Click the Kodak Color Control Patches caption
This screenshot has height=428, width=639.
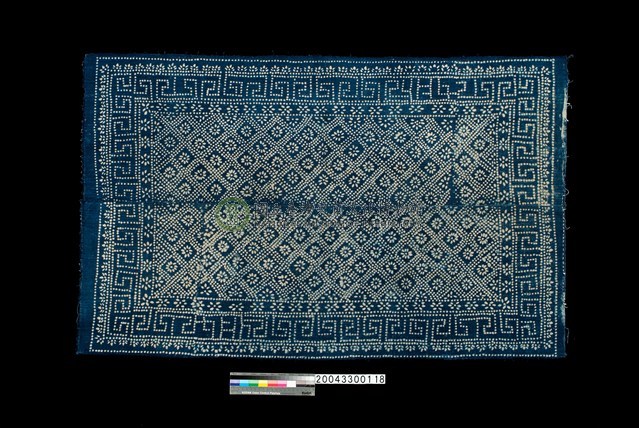[x=261, y=393]
